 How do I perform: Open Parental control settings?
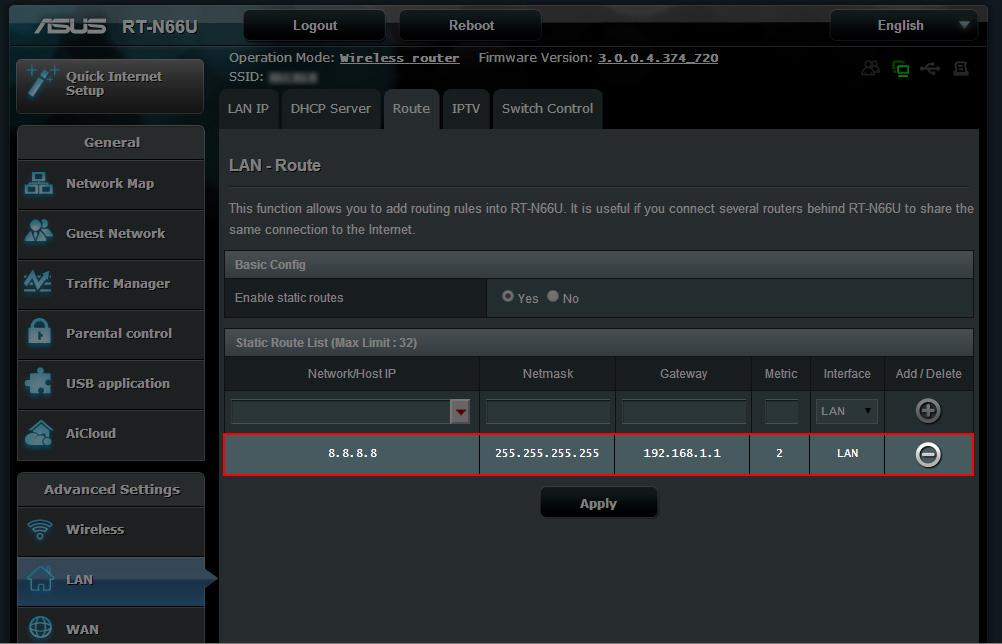tap(111, 334)
